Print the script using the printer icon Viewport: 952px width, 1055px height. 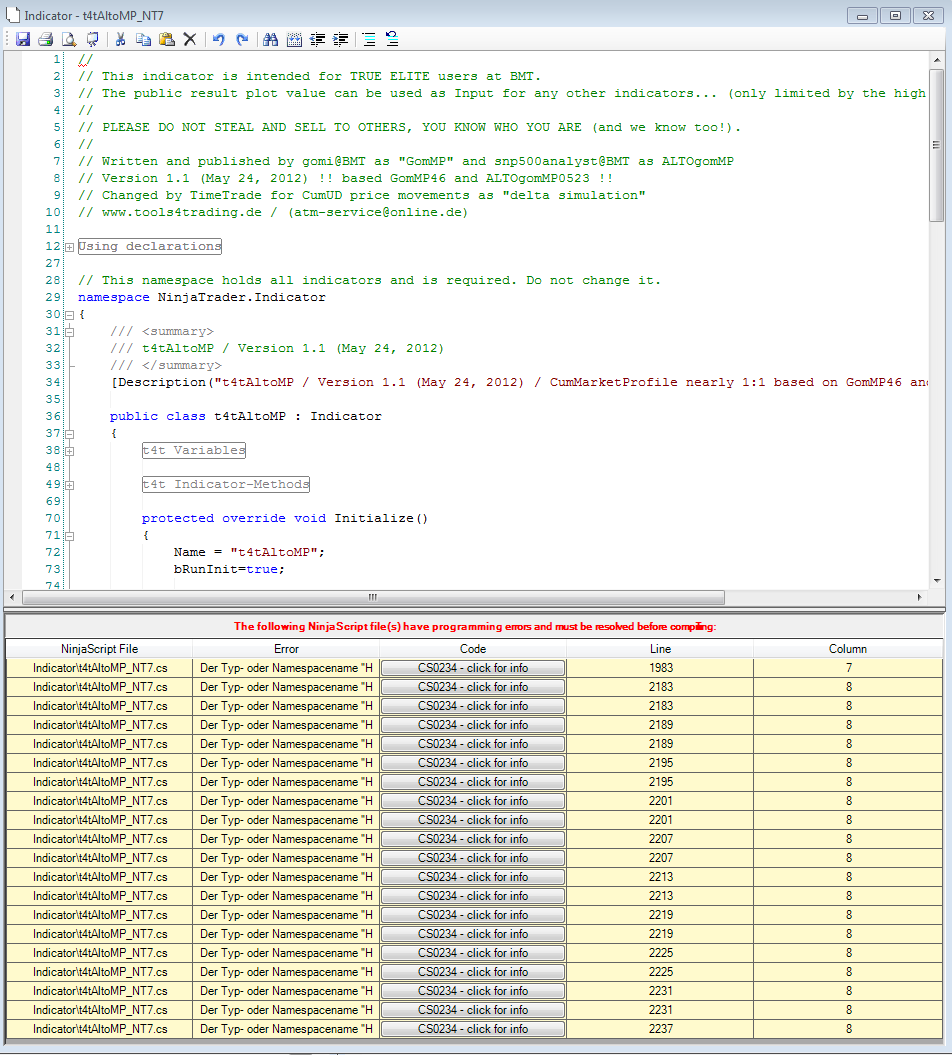(x=46, y=39)
